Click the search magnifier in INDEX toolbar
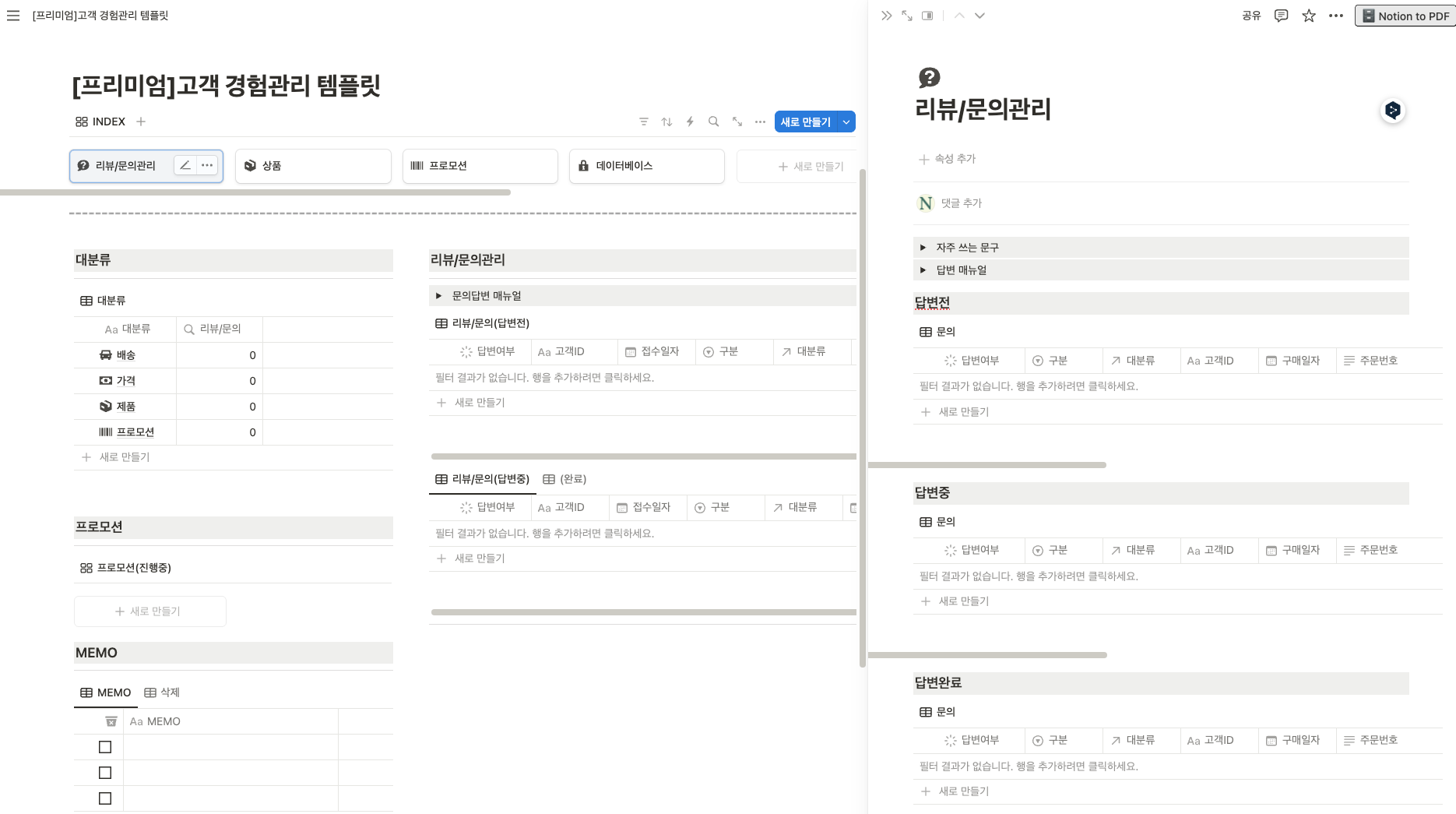The image size is (1456, 814). (x=713, y=122)
